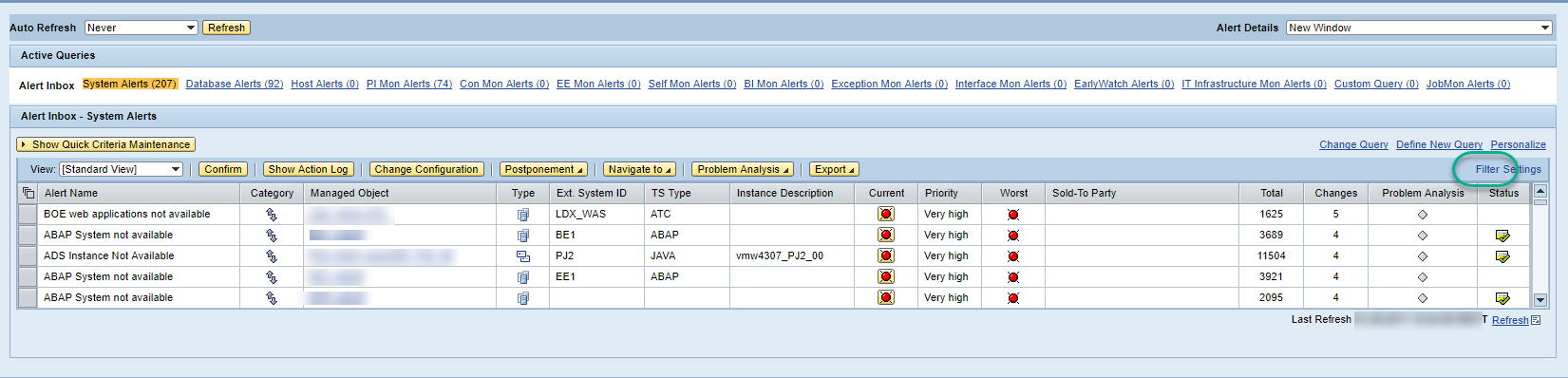Click red current status icon in BE1 row

[886, 236]
